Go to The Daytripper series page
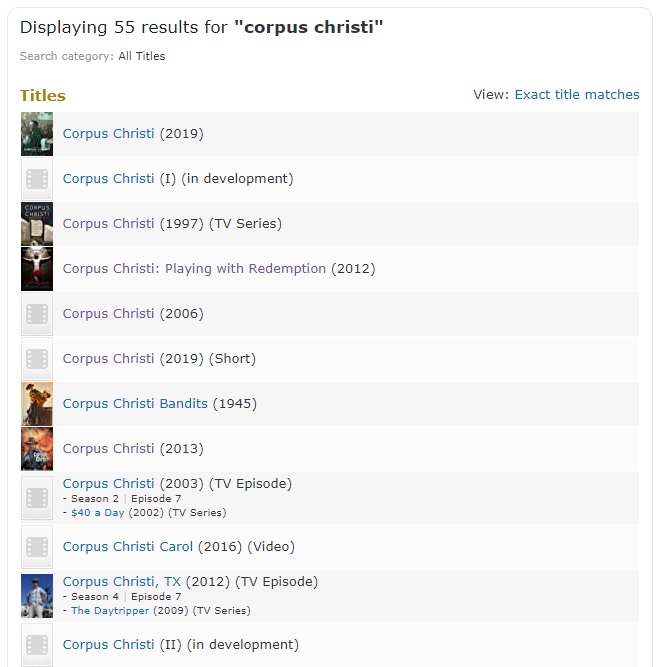This screenshot has width=659, height=667. pos(110,610)
